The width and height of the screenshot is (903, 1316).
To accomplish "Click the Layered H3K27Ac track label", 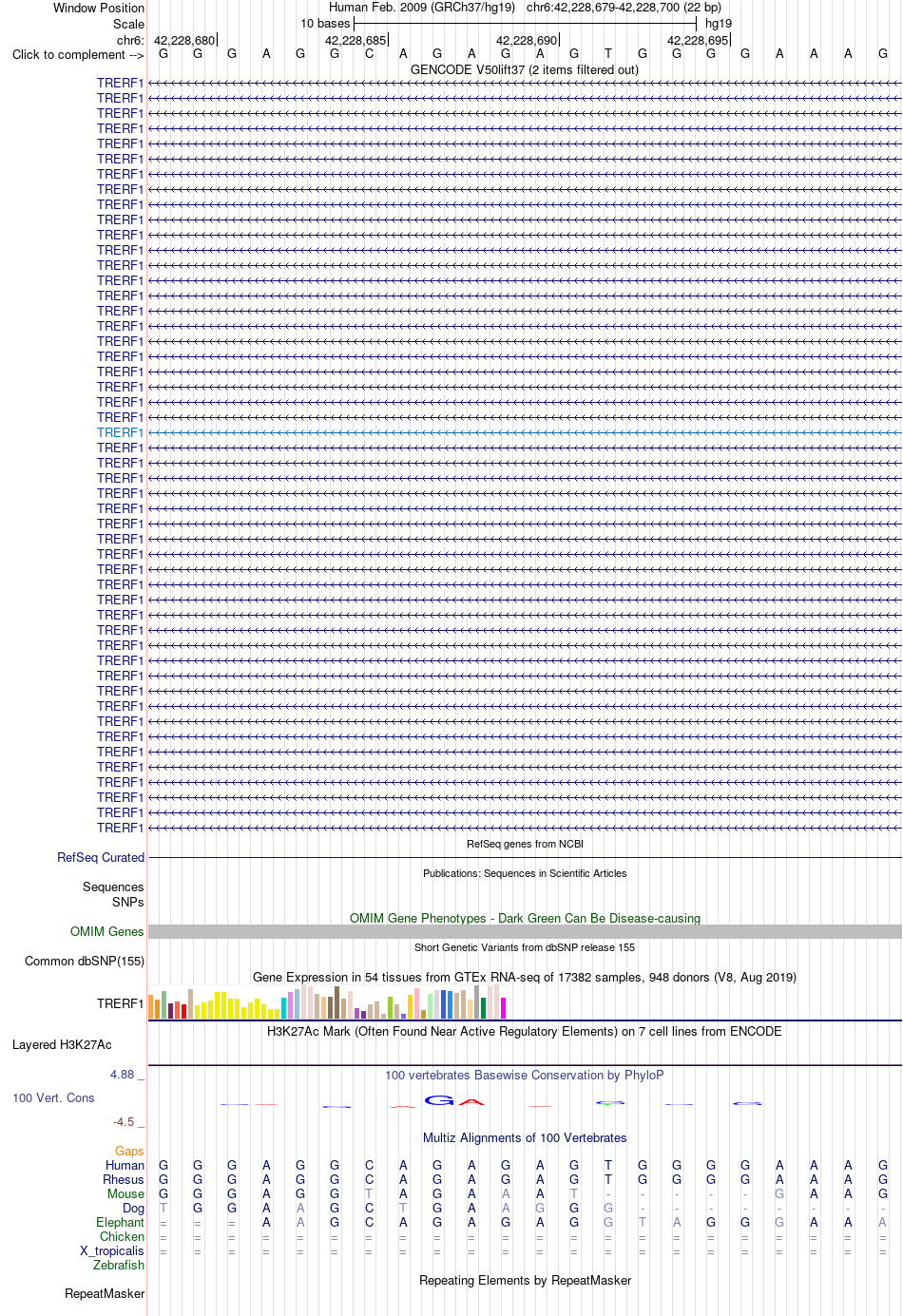I will point(62,1044).
